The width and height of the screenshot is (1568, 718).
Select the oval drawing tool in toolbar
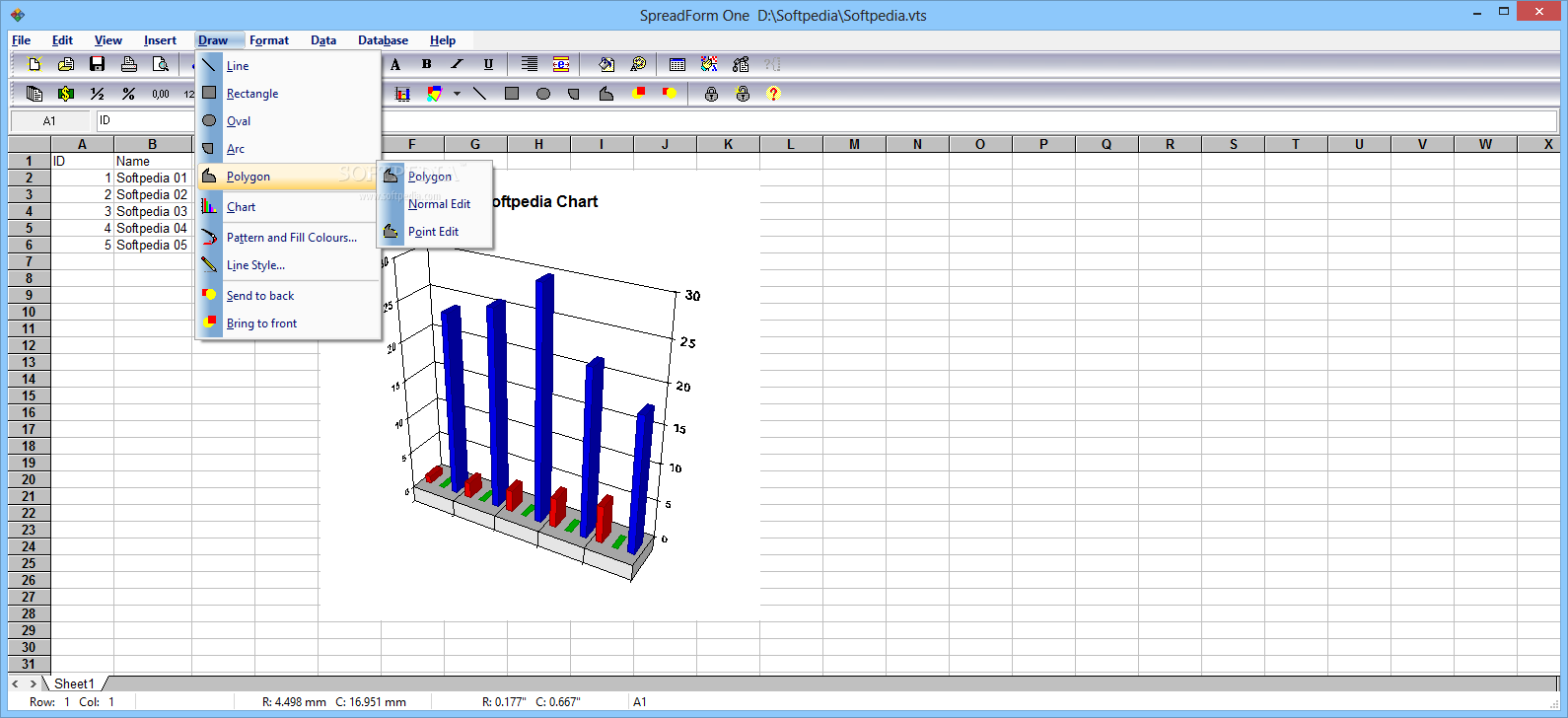point(542,94)
